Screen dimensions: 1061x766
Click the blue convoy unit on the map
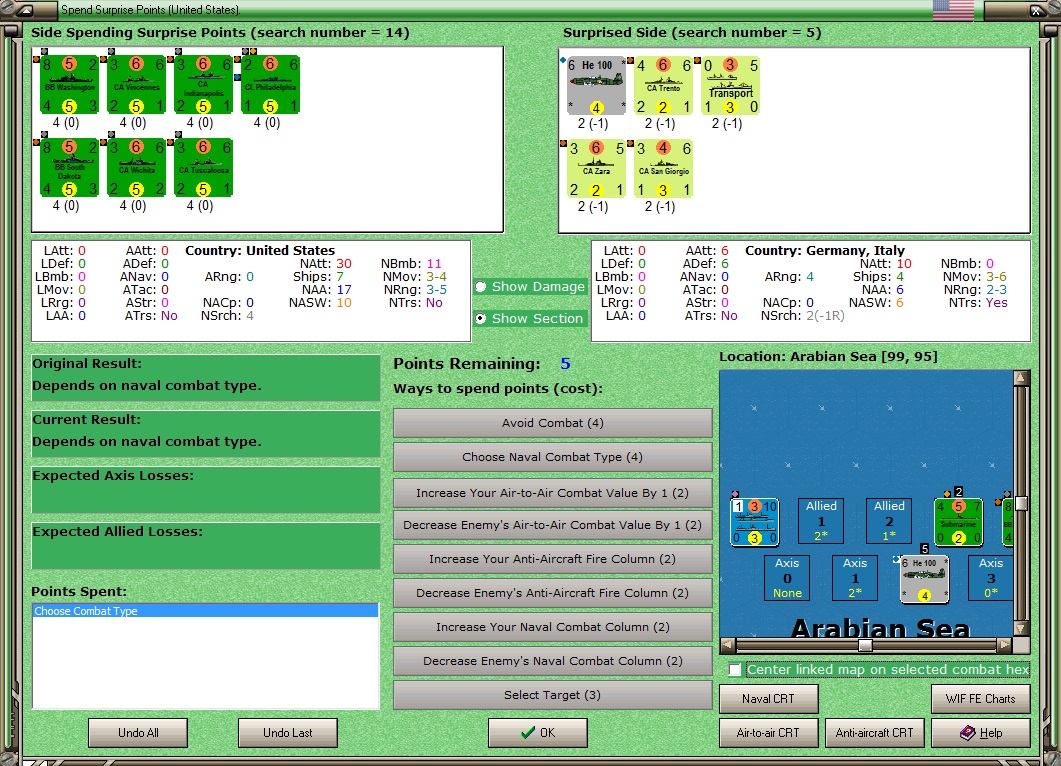pos(754,522)
